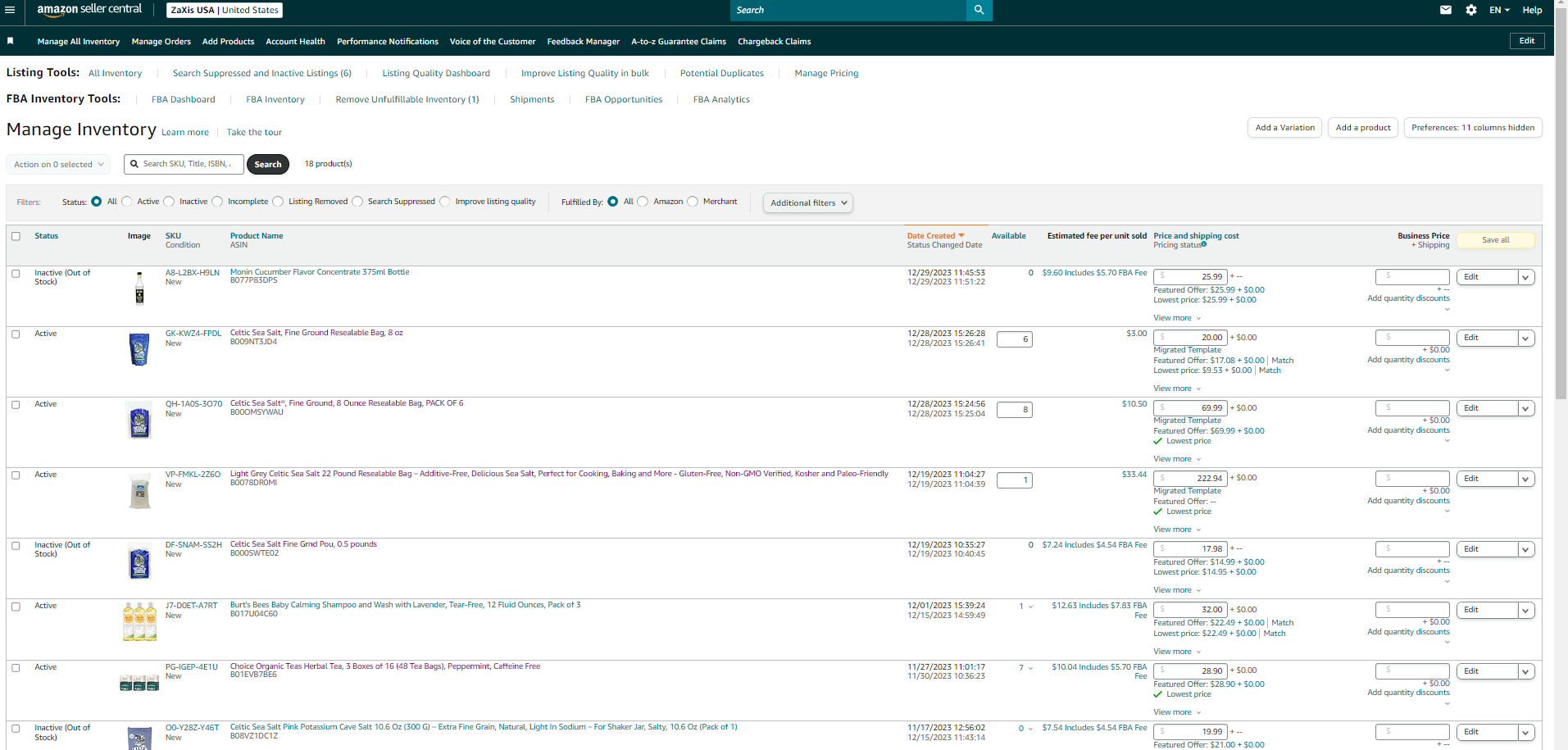1568x750 pixels.
Task: Click the ZaXis USA | United States selector
Action: coord(225,10)
